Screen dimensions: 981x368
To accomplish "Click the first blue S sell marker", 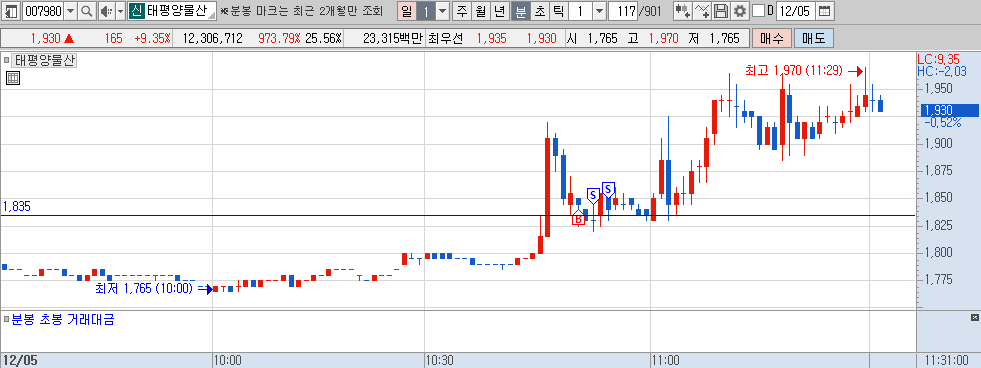I will [592, 195].
